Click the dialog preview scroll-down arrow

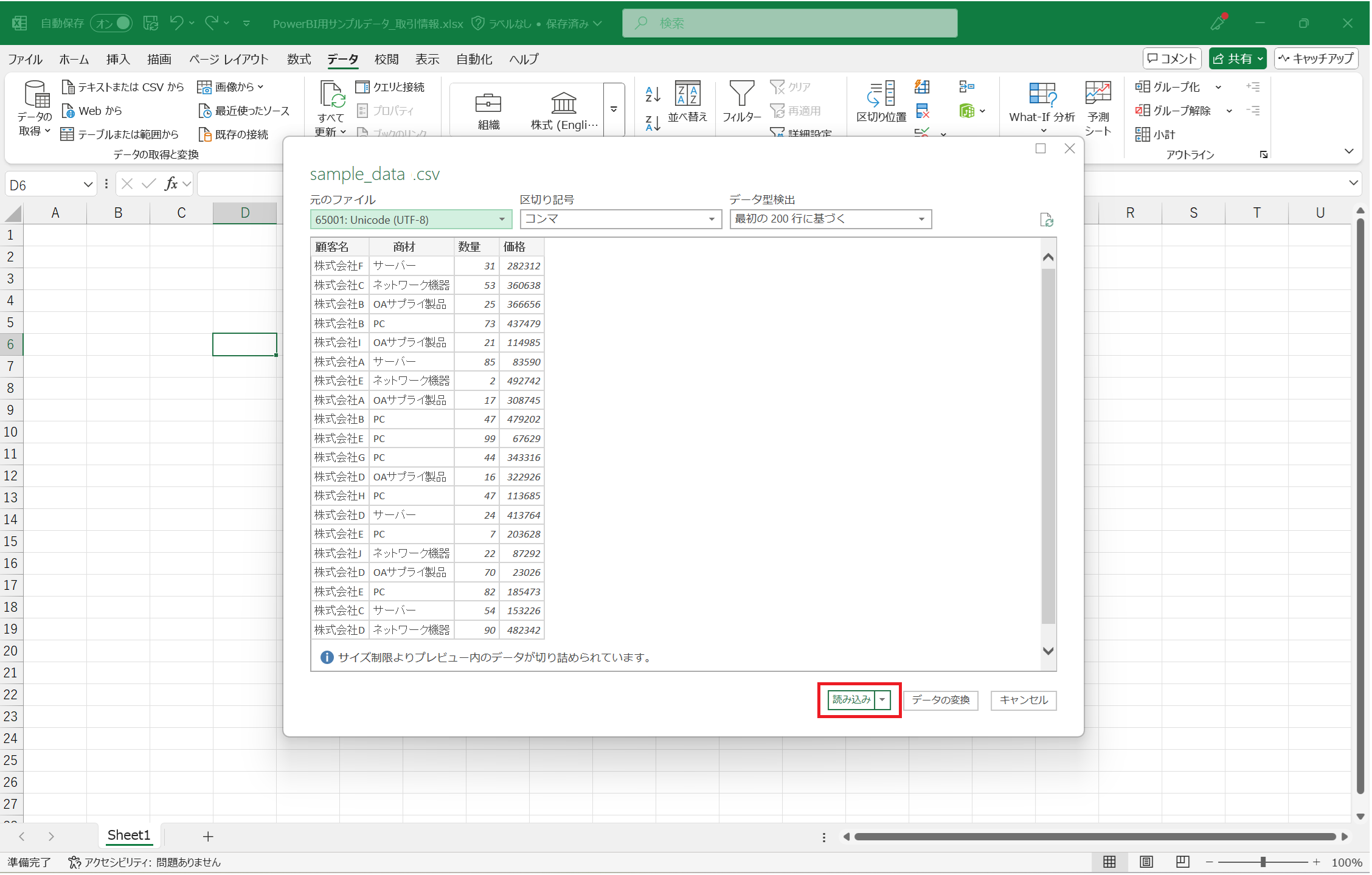(1048, 651)
